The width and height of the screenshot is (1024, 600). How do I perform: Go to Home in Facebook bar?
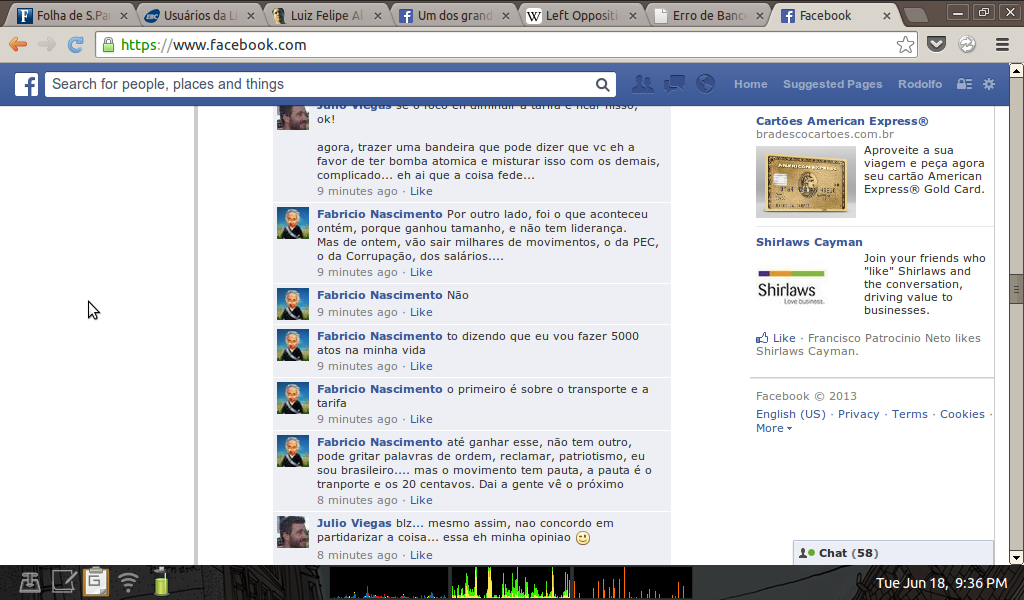[750, 84]
